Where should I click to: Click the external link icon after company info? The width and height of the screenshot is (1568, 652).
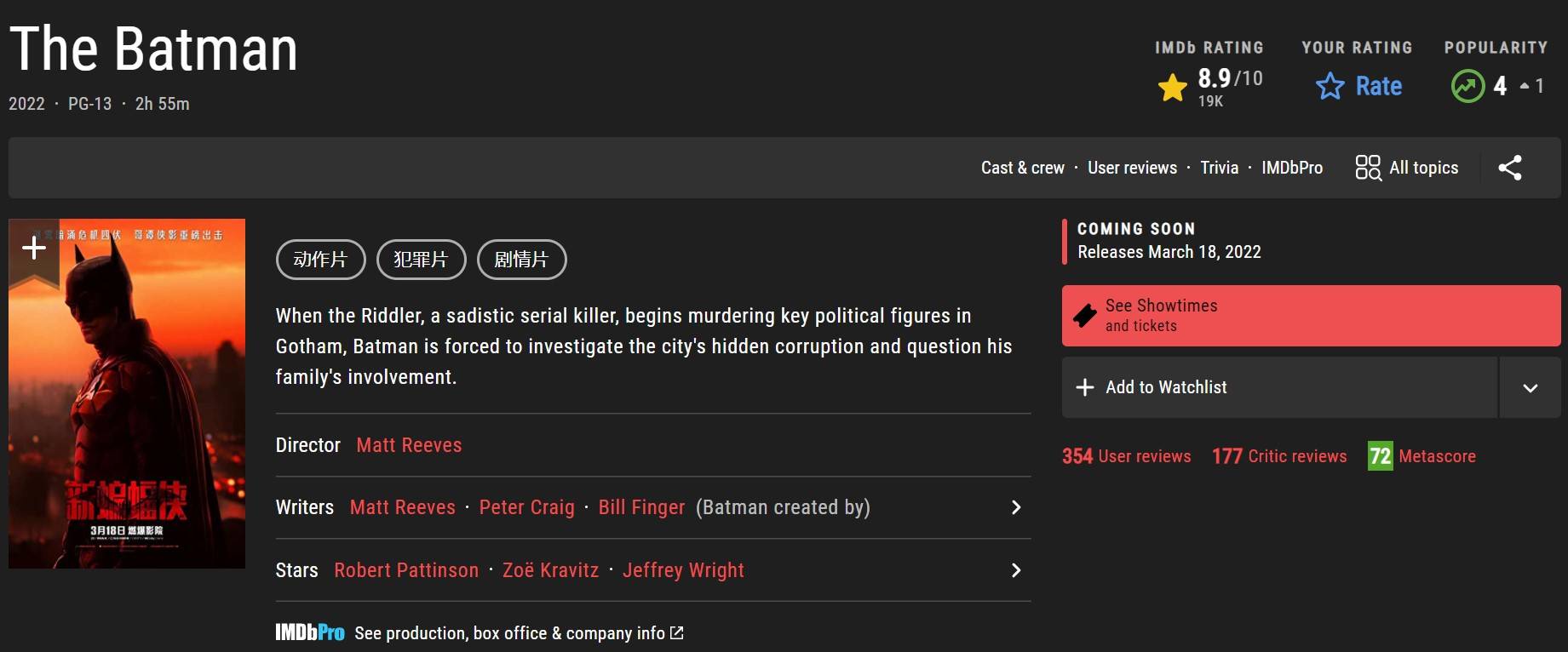677,633
